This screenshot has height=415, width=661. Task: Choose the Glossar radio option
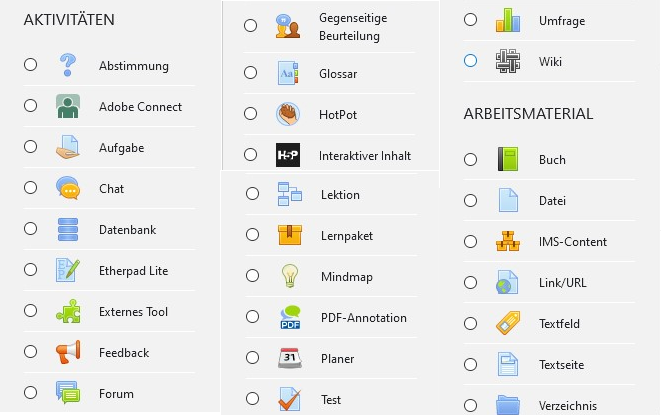(x=250, y=73)
